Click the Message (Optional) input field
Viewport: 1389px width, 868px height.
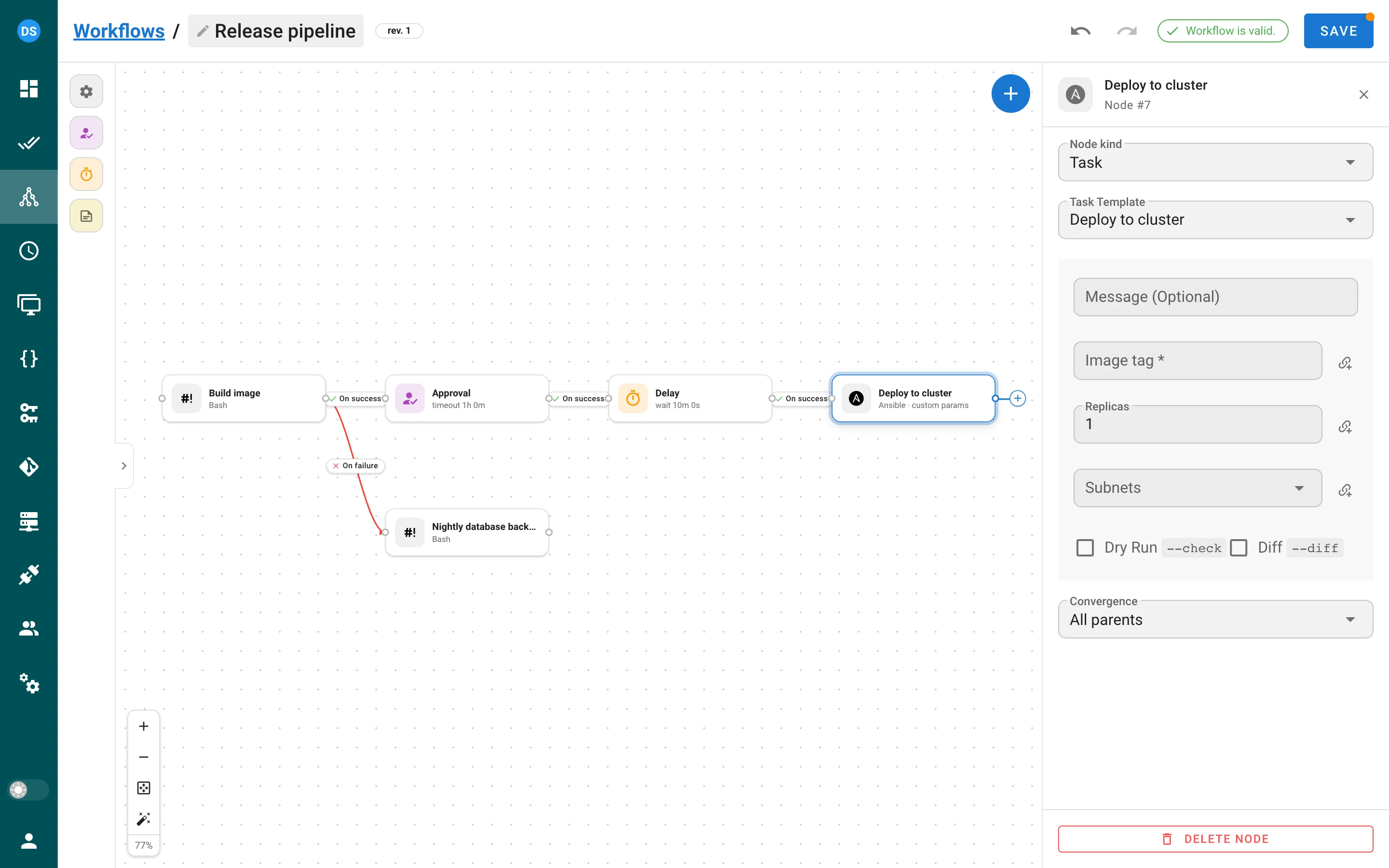(x=1215, y=297)
